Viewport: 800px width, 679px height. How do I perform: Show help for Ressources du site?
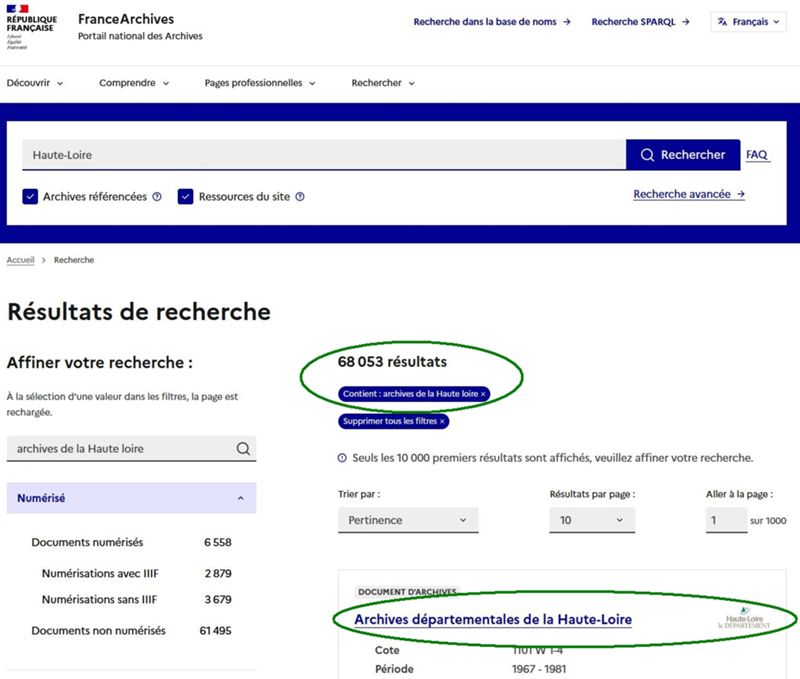click(300, 196)
